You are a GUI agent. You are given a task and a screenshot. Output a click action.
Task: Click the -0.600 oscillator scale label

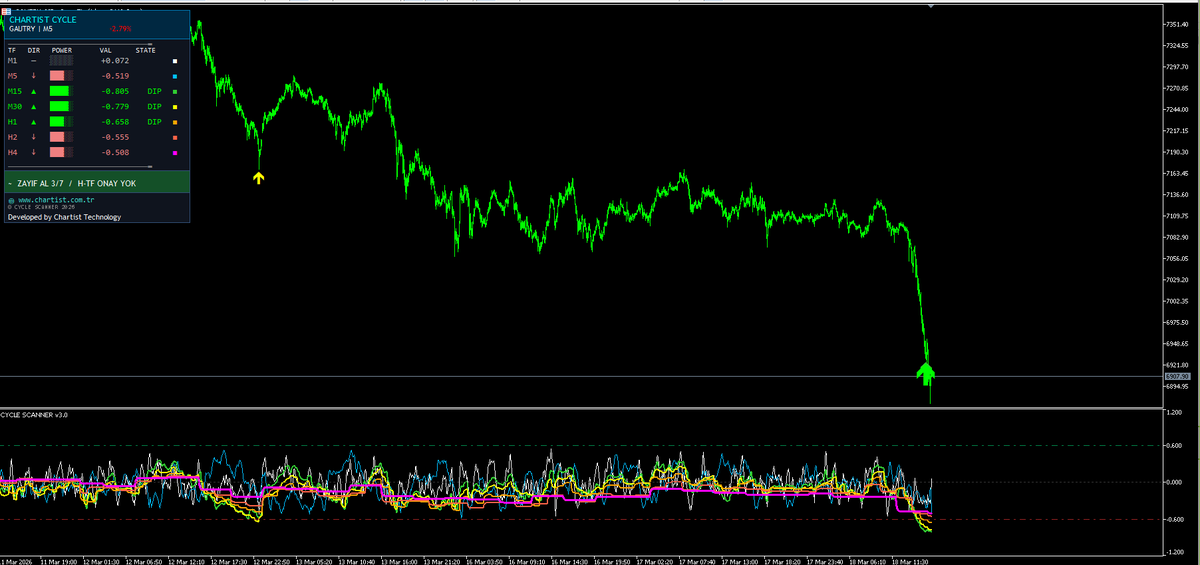point(1174,519)
